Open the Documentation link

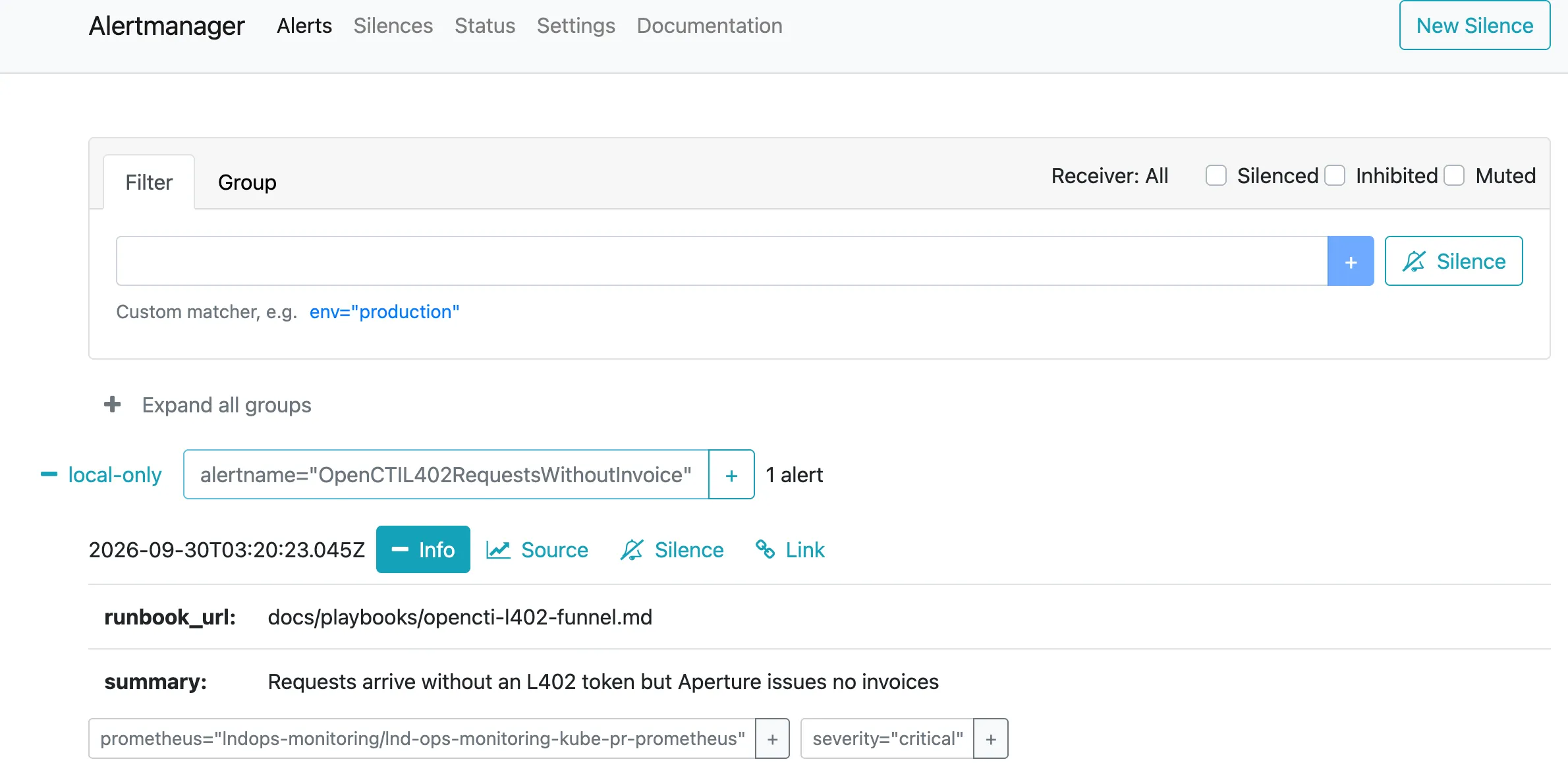coord(710,26)
